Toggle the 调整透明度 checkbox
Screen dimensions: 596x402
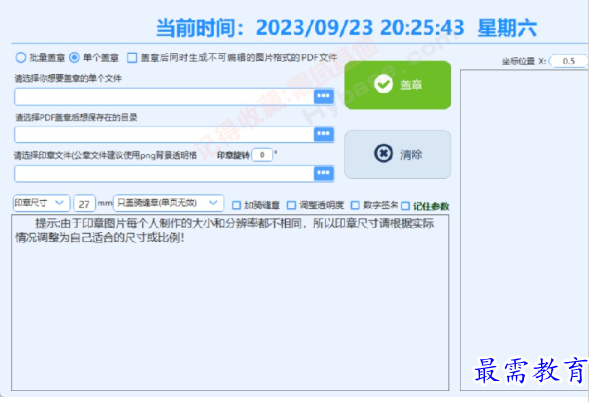(292, 206)
